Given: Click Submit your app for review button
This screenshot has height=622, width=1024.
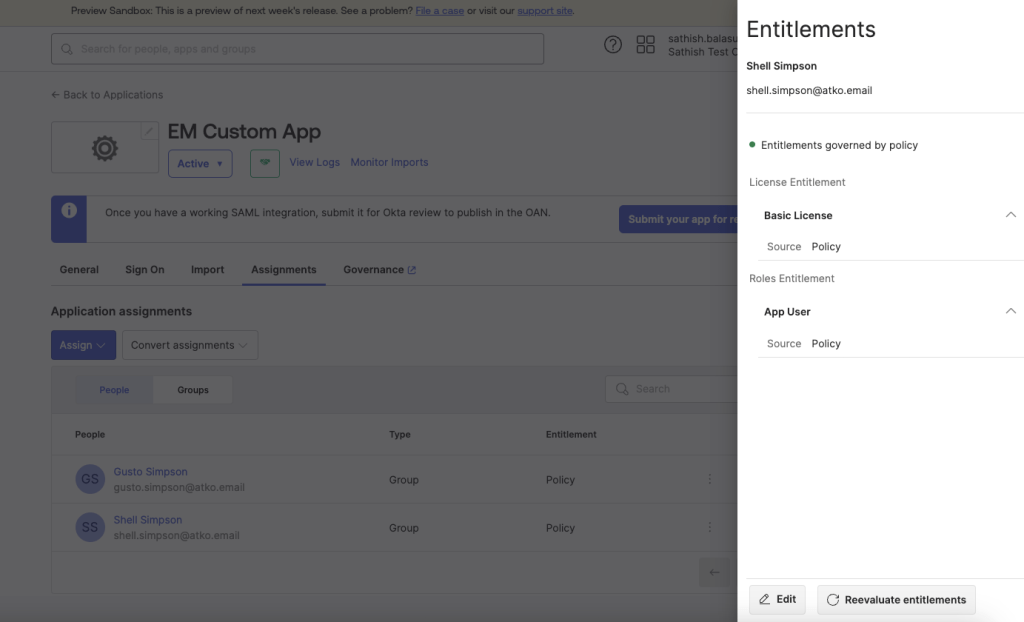Looking at the screenshot, I should 678,219.
